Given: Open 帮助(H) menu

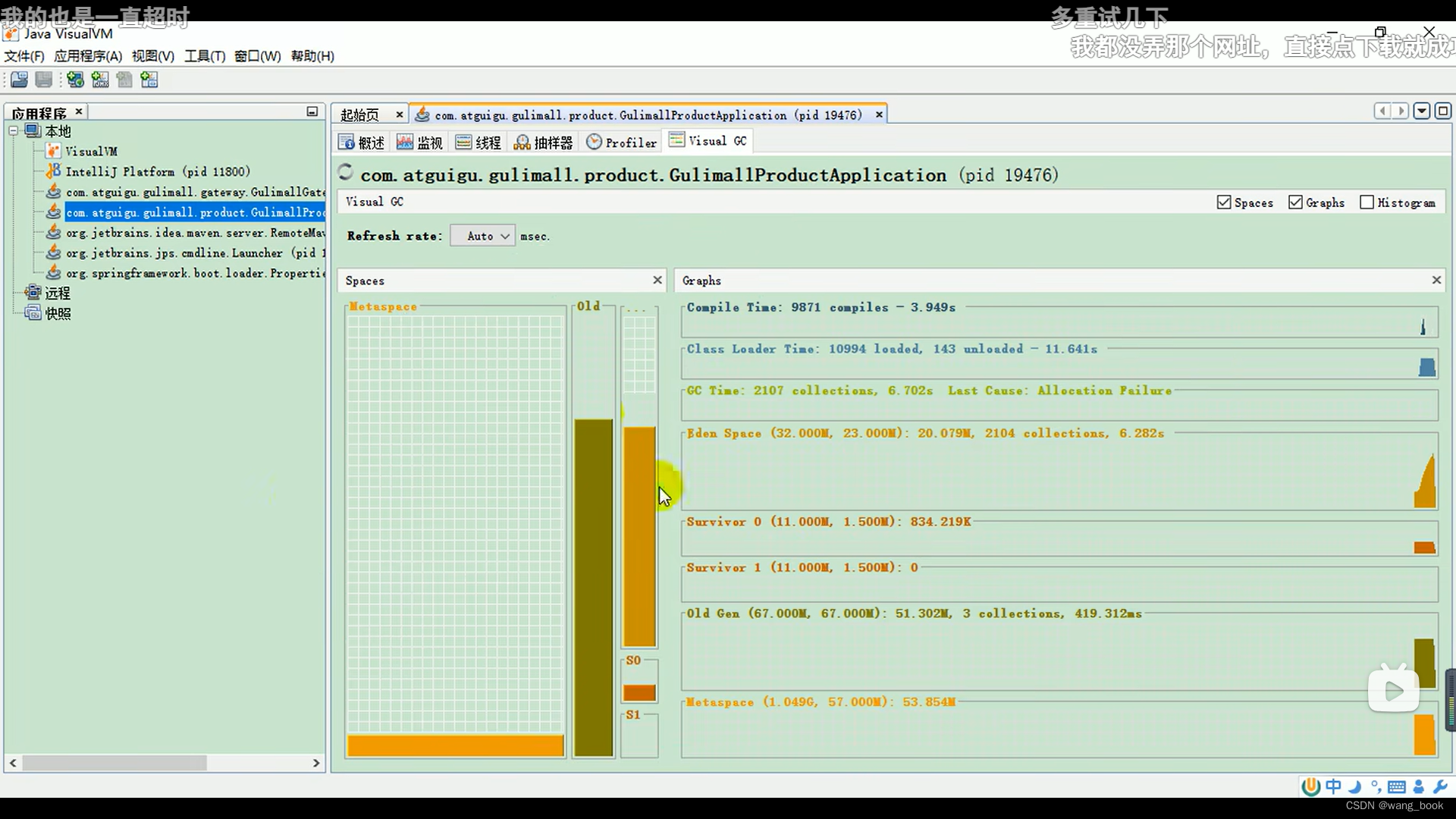Looking at the screenshot, I should point(312,56).
